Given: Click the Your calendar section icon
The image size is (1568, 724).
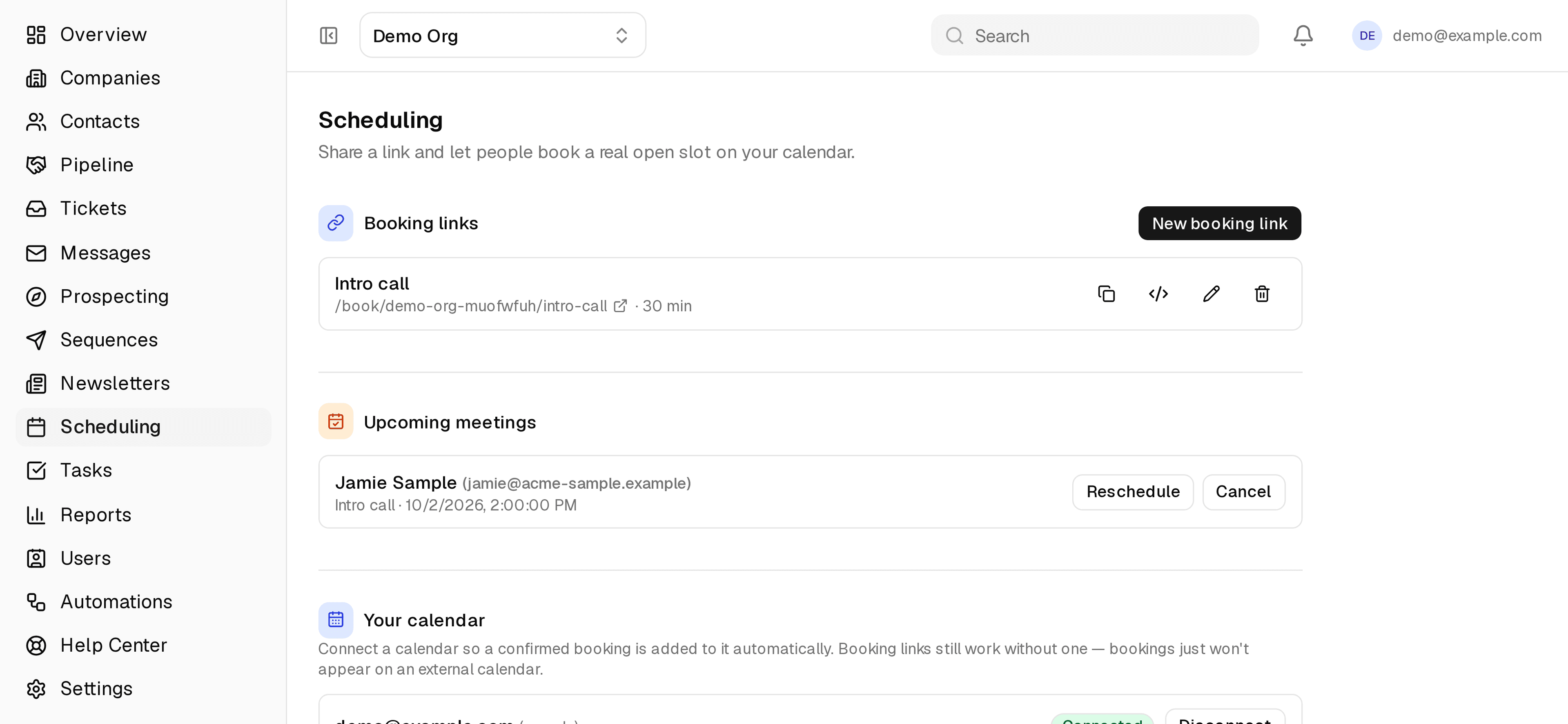Looking at the screenshot, I should pos(335,620).
